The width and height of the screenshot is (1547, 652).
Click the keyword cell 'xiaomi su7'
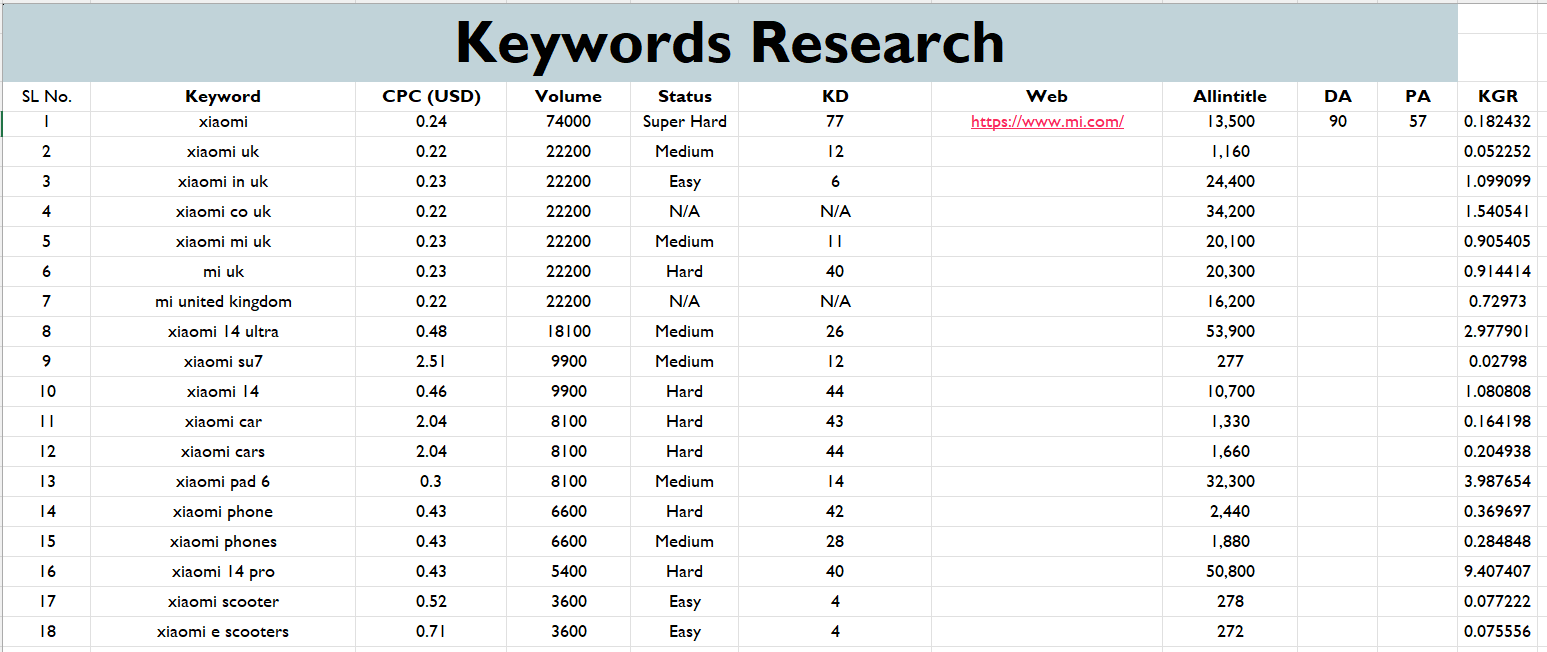coord(223,362)
